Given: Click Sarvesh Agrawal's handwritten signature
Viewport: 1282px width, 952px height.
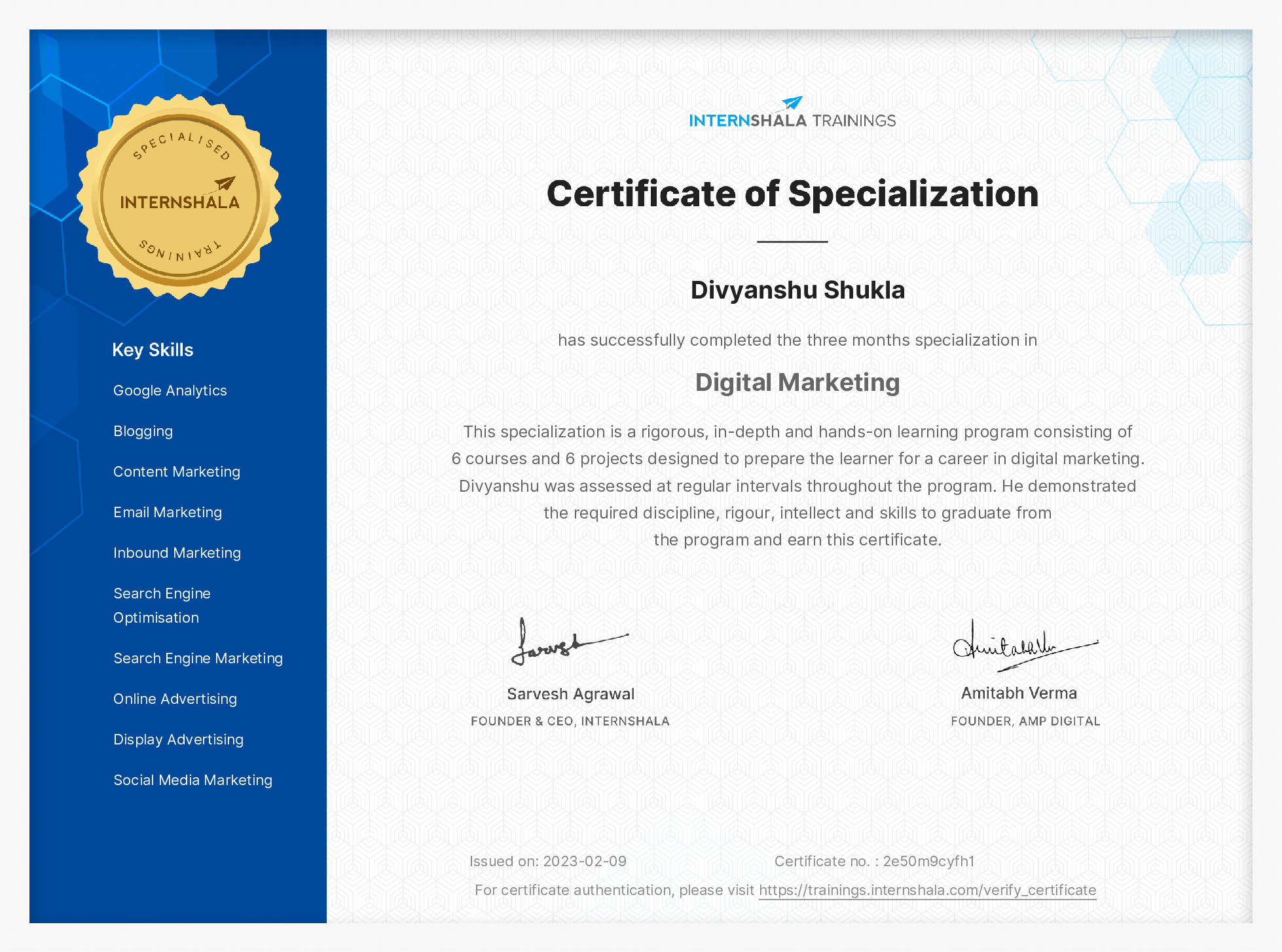Looking at the screenshot, I should [570, 642].
